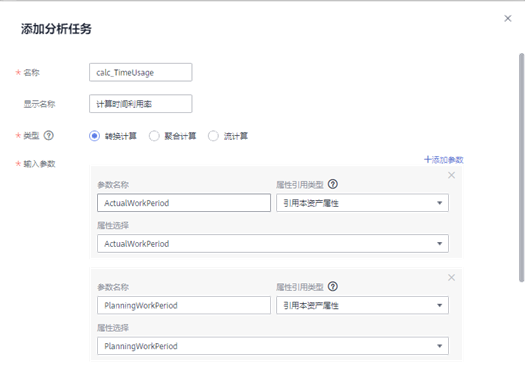Focus the 名称 field containing calc_TimeUsage
The image size is (525, 378).
(141, 72)
